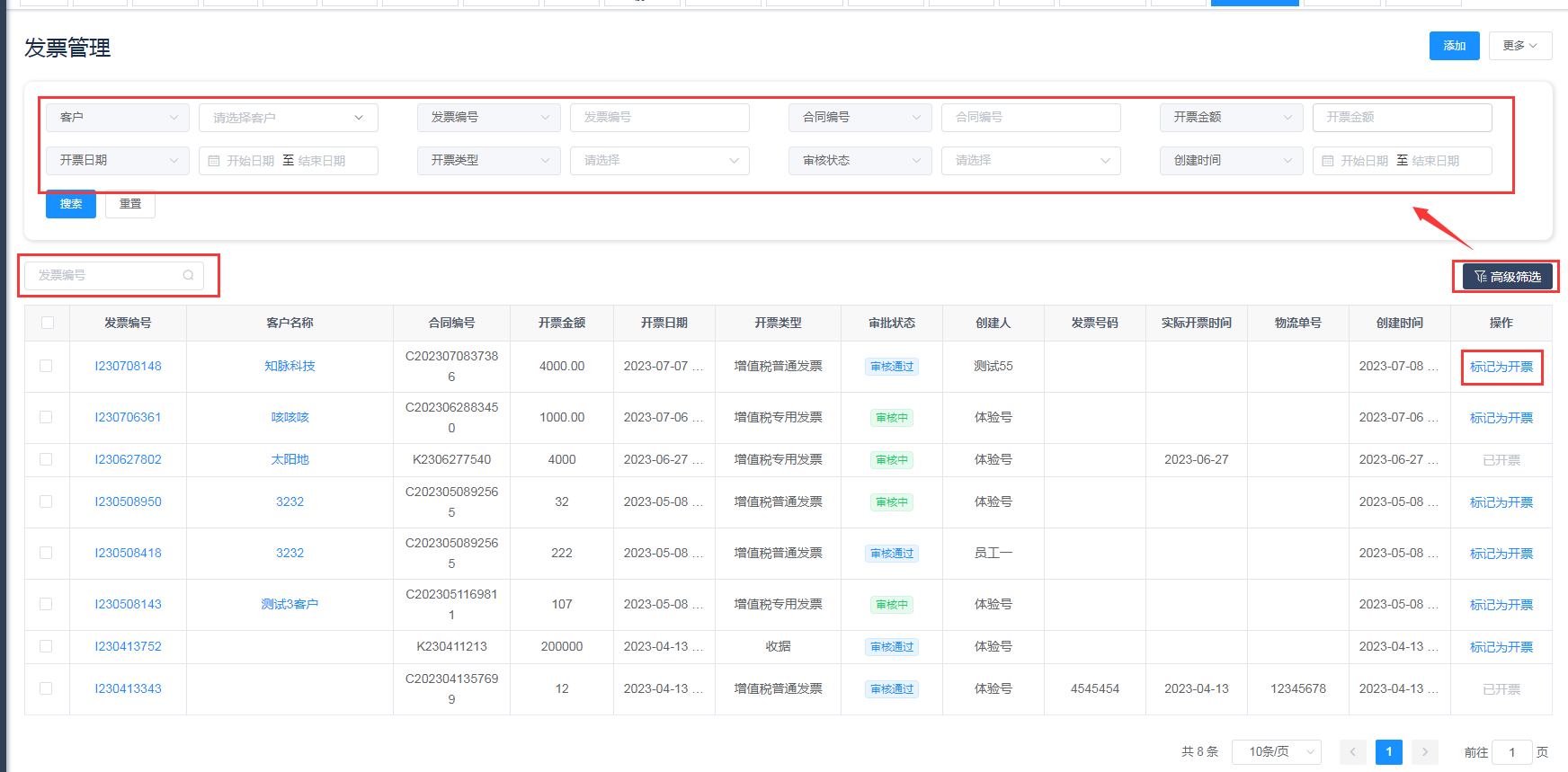Click the 前往 page number input
Screen dimensions: 1568x772
coord(1512,752)
